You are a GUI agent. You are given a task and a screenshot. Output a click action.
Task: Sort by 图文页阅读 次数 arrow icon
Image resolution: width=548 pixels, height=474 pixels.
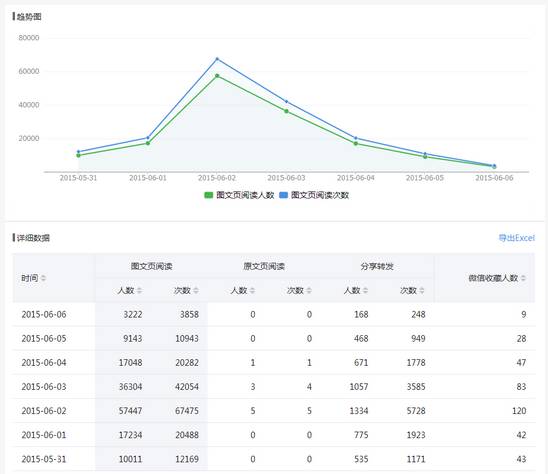click(196, 290)
